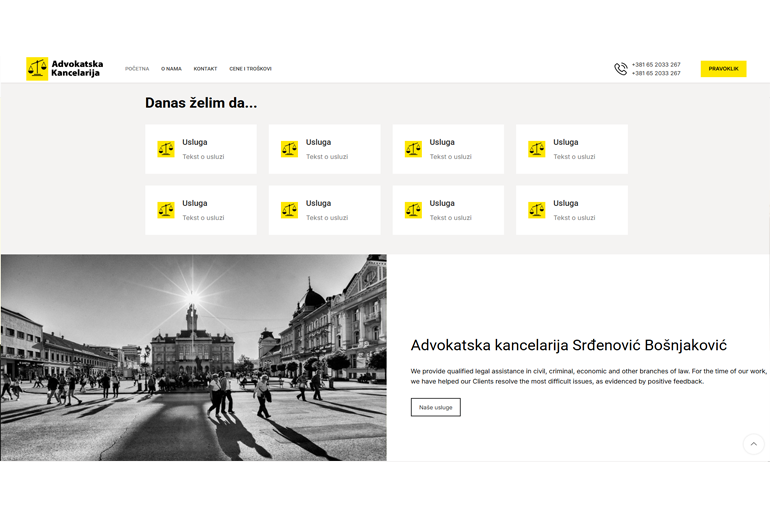Click scales icon in fourth top-row service card
Viewport: 770px width, 516px height.
tap(537, 149)
